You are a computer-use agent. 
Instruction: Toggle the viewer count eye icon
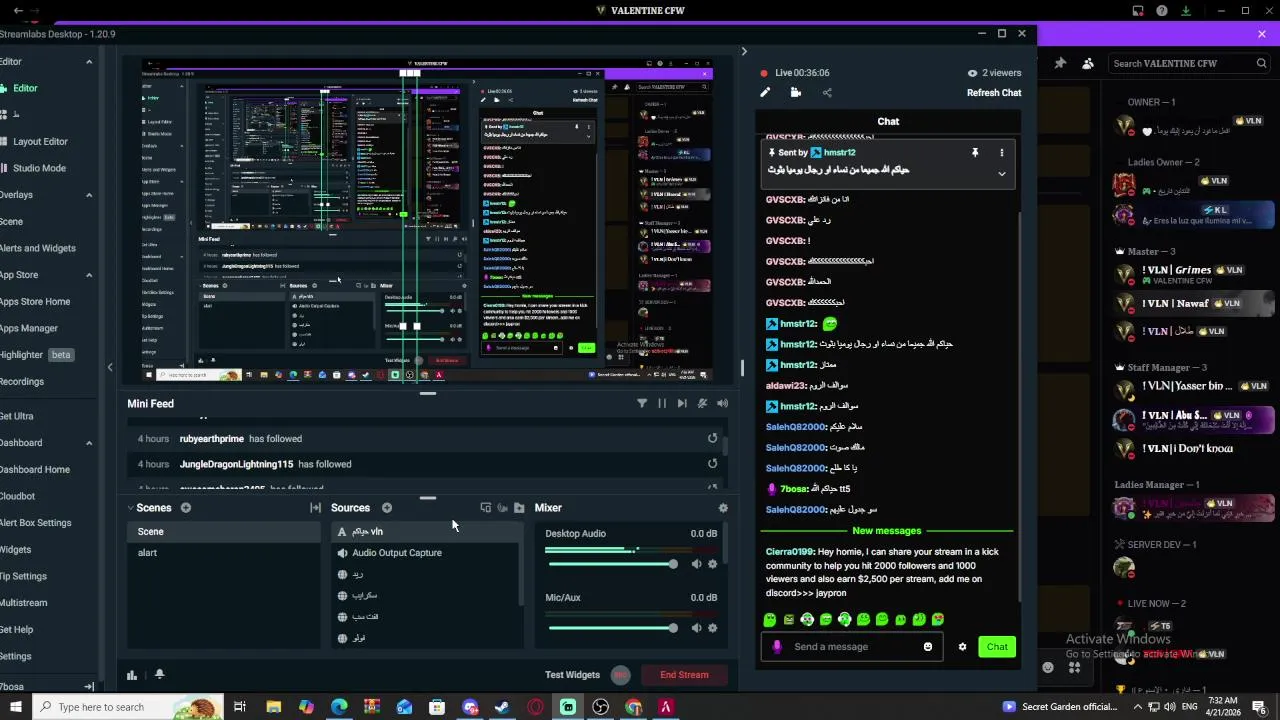coord(972,73)
